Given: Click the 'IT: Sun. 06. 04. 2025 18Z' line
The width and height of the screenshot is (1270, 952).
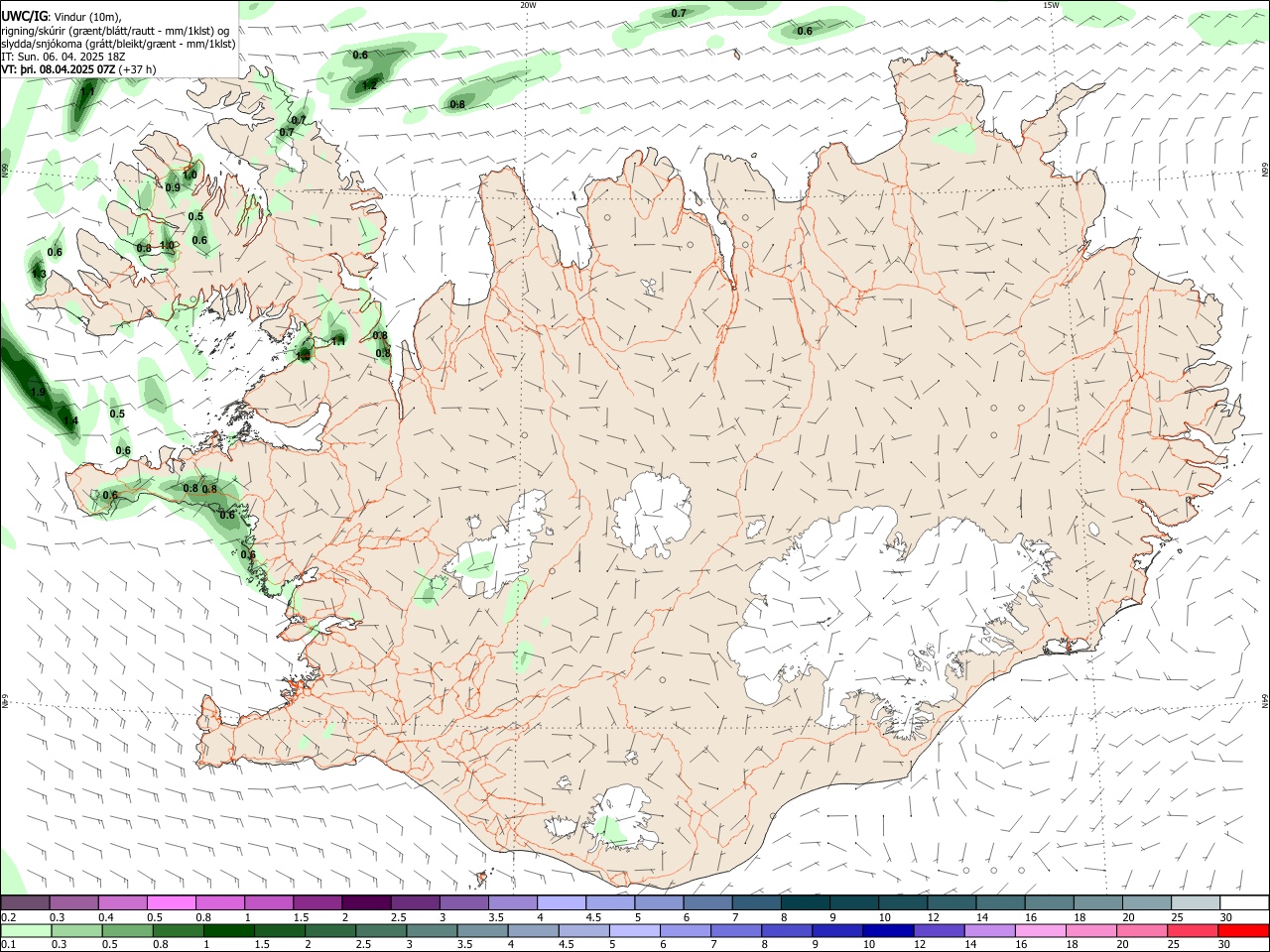Looking at the screenshot, I should 63,57.
